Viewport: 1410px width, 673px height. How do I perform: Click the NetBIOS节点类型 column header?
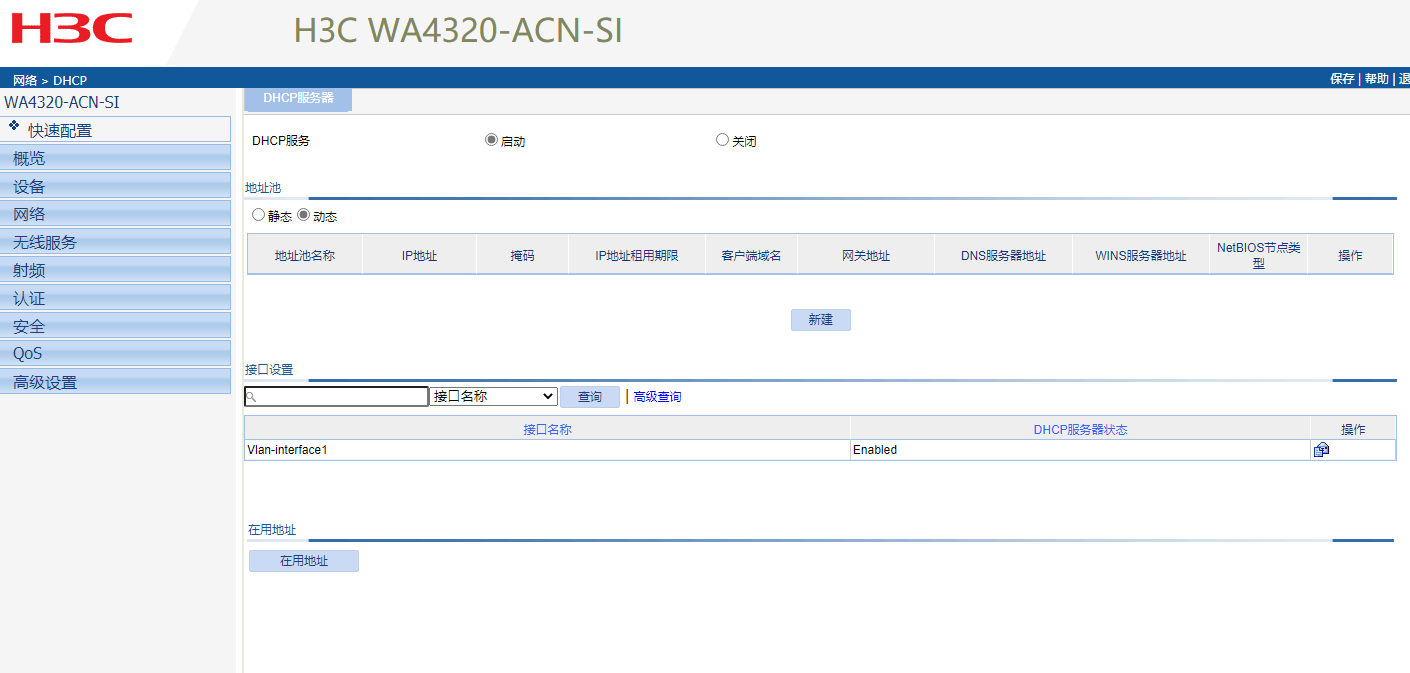[1259, 255]
